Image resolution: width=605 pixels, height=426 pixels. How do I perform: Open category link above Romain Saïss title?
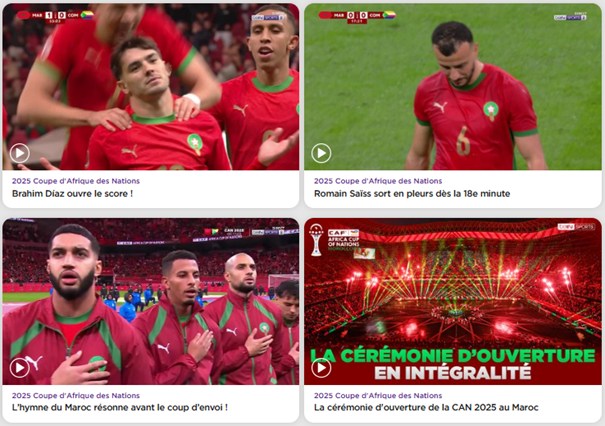coord(378,181)
